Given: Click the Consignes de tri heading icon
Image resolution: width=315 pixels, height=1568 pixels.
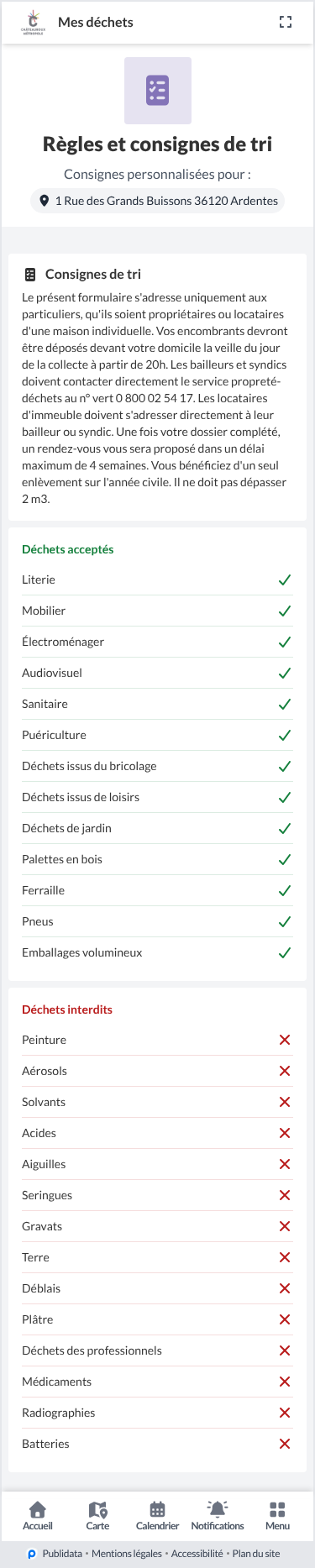Looking at the screenshot, I should [30, 274].
